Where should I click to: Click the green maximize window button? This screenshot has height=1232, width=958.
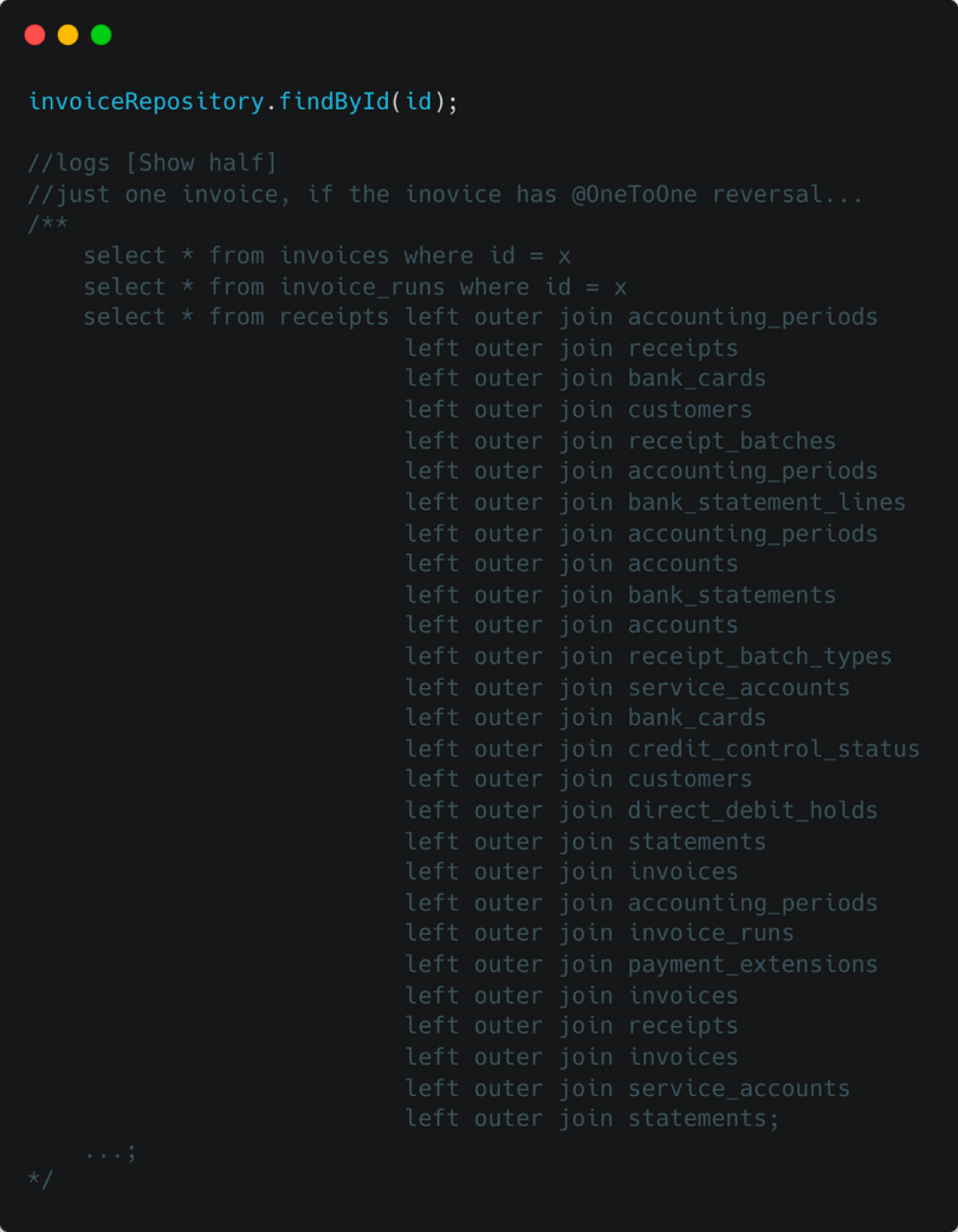(101, 35)
